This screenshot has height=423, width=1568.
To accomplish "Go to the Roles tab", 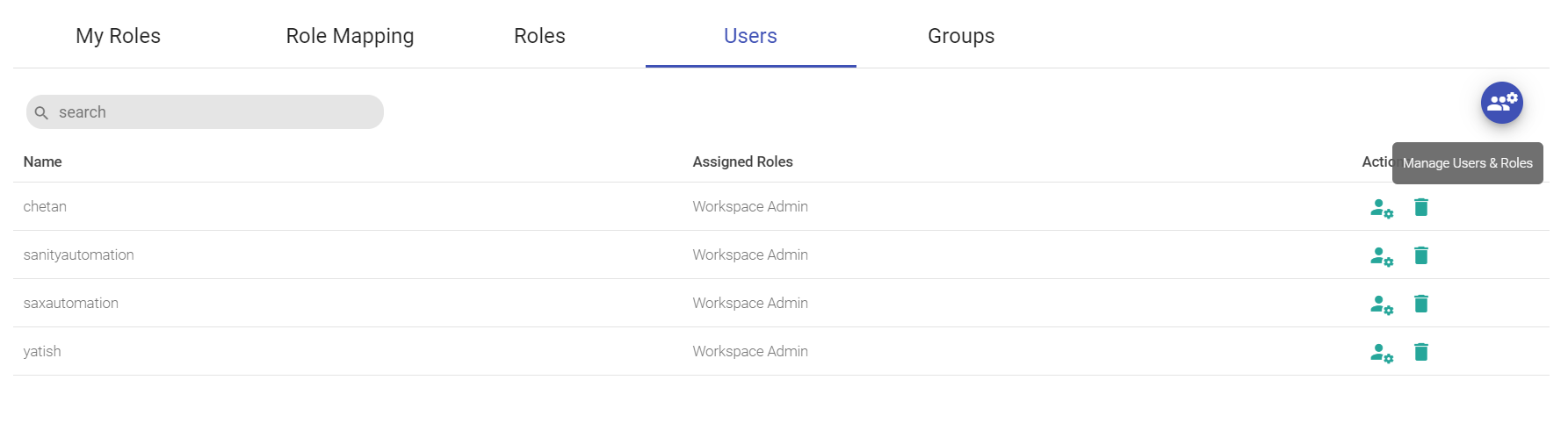I will pyautogui.click(x=539, y=36).
